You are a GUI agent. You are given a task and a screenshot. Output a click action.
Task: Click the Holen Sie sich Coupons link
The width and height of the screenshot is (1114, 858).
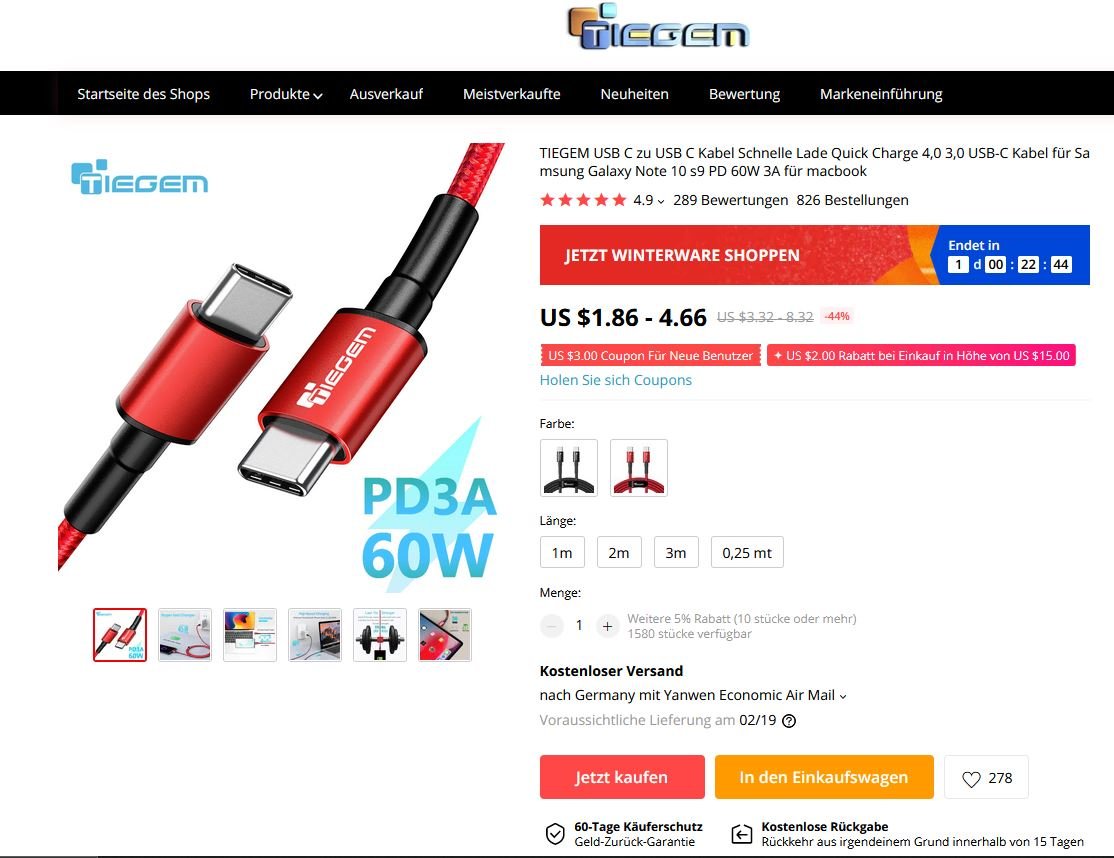tap(615, 380)
